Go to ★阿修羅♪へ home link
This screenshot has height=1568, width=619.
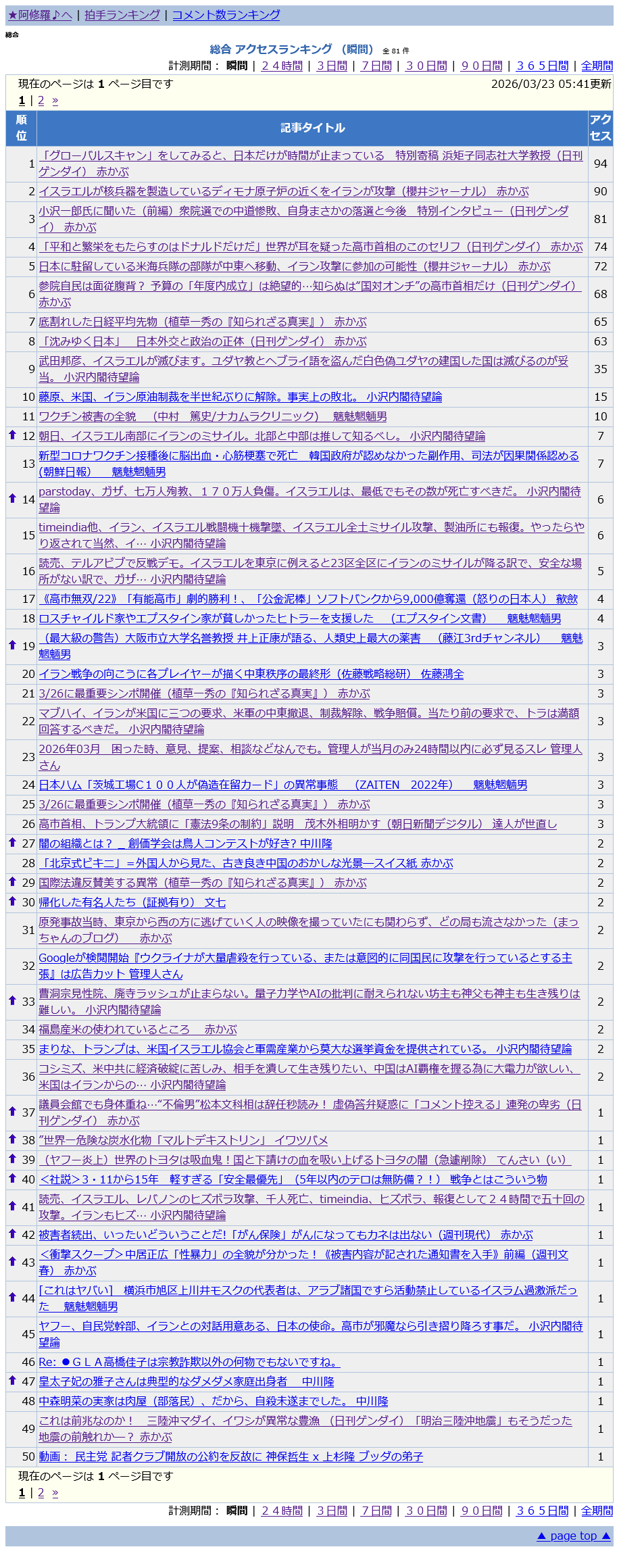click(x=40, y=15)
